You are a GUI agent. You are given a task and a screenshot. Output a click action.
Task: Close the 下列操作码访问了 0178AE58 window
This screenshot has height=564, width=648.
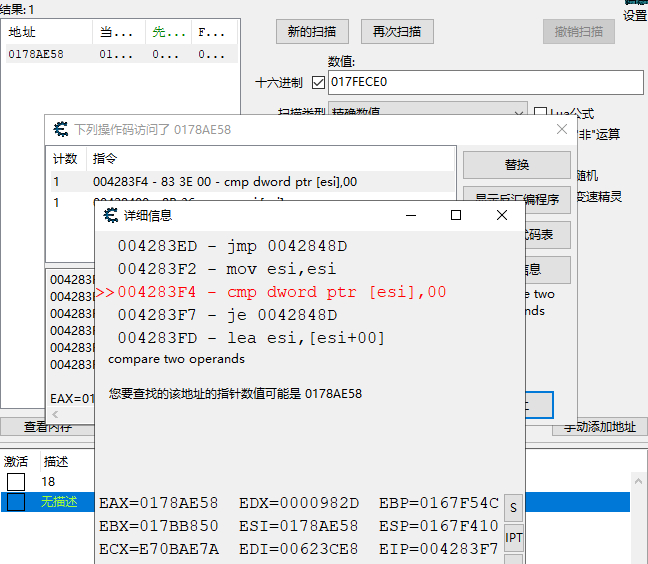pos(562,129)
